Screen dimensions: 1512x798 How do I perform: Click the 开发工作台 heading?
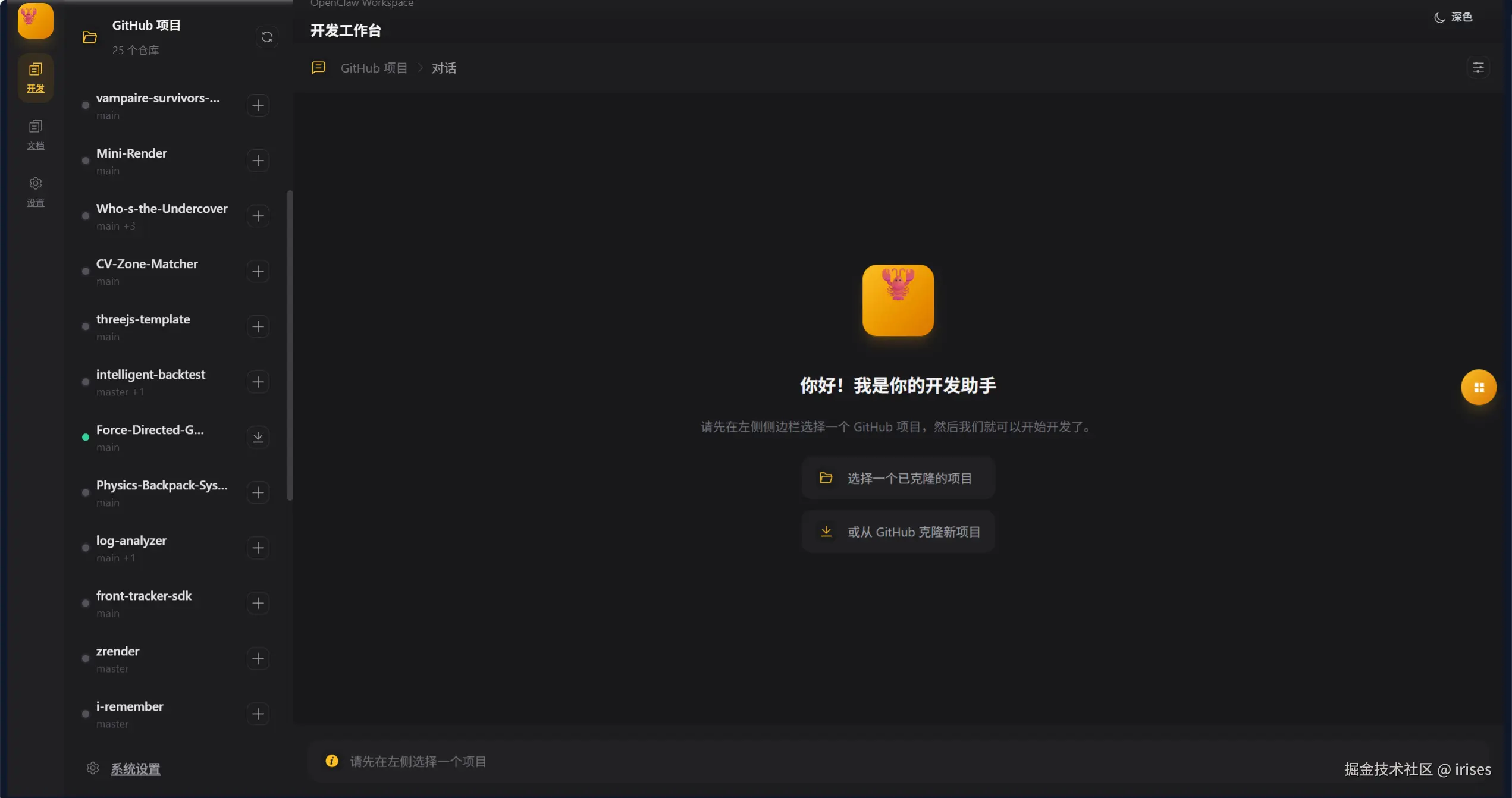pos(346,31)
